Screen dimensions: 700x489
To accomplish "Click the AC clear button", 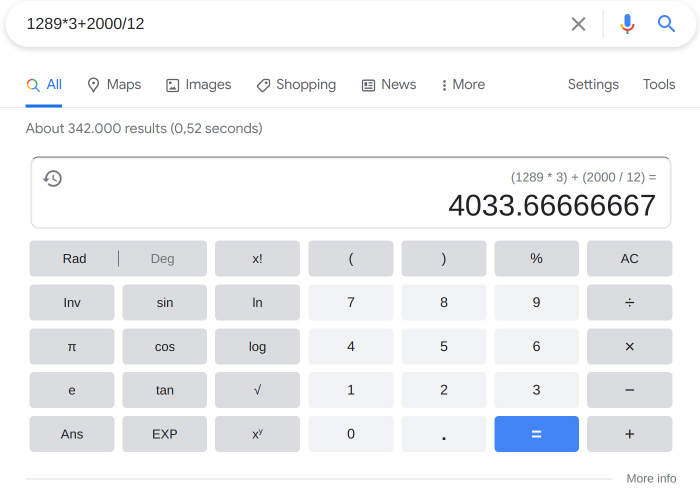I will coord(629,259).
